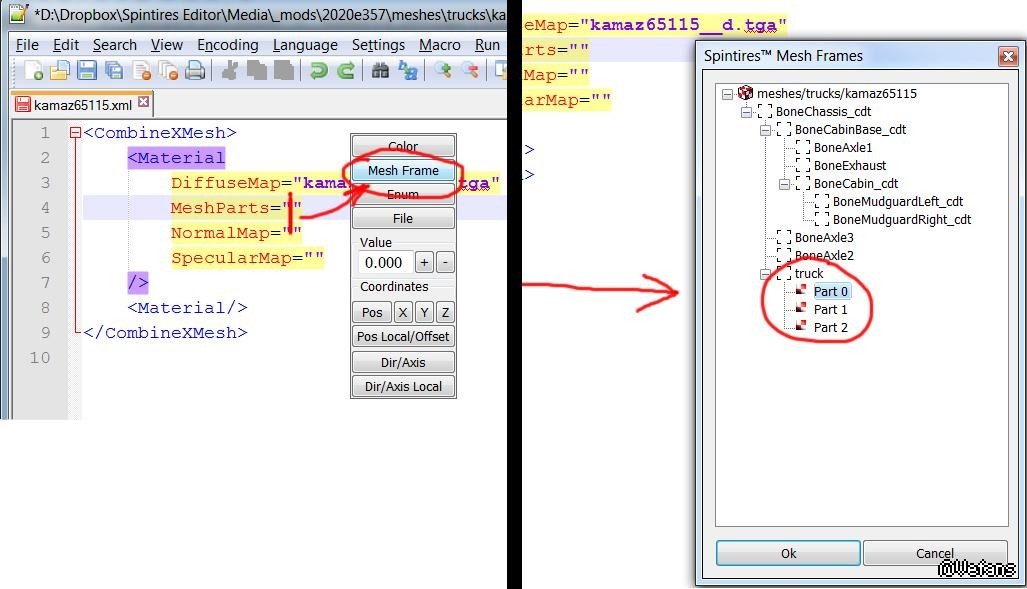The width and height of the screenshot is (1027, 589).
Task: Open the Edit menu
Action: click(65, 45)
